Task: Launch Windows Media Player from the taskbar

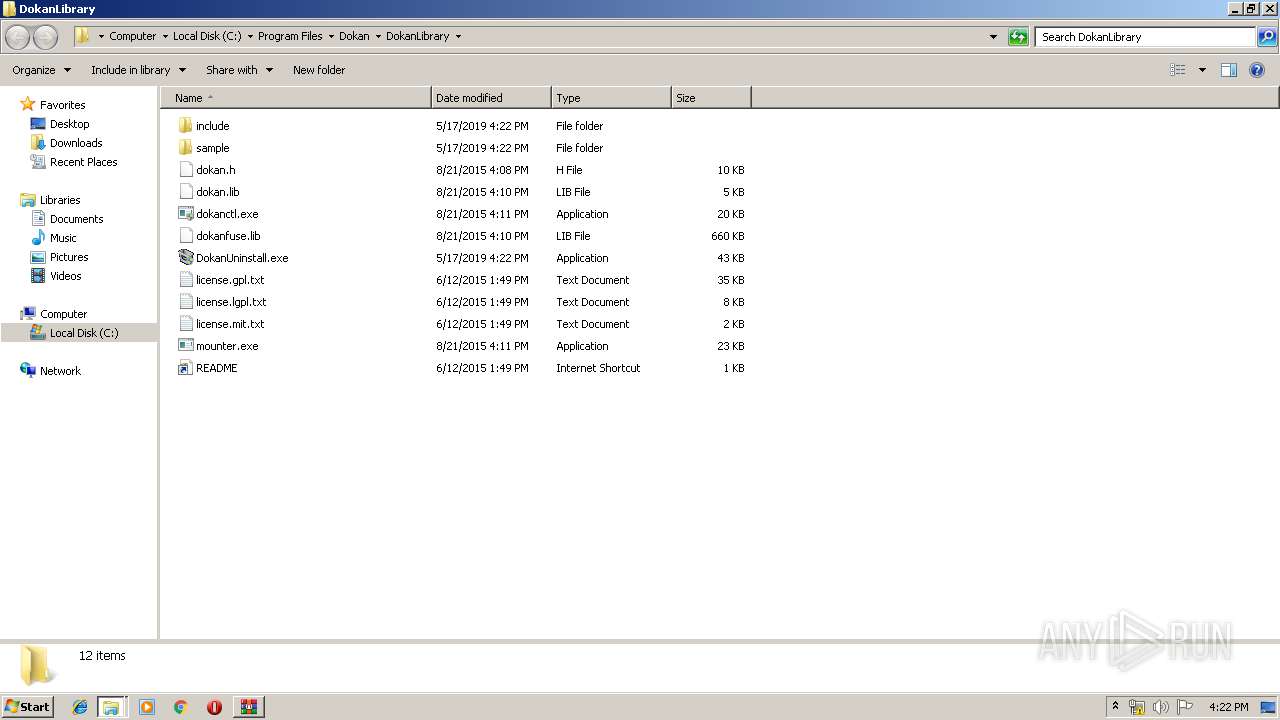Action: (147, 707)
